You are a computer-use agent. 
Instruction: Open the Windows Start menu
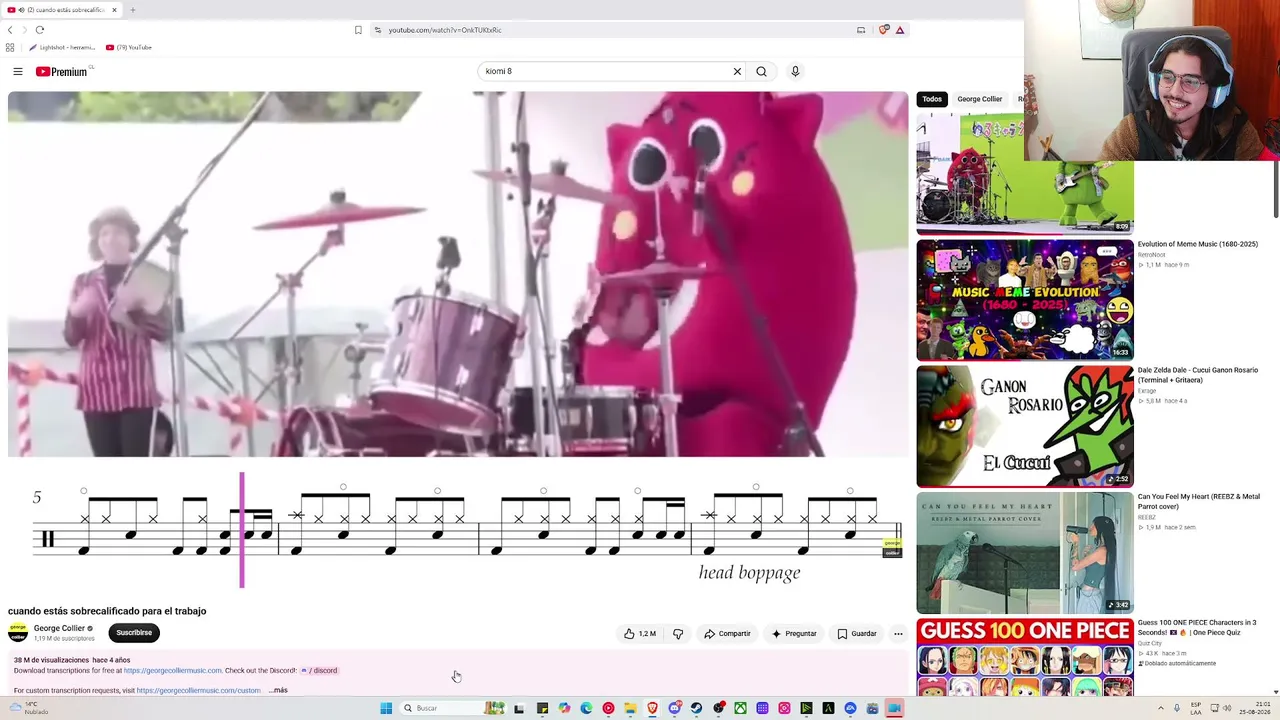386,708
